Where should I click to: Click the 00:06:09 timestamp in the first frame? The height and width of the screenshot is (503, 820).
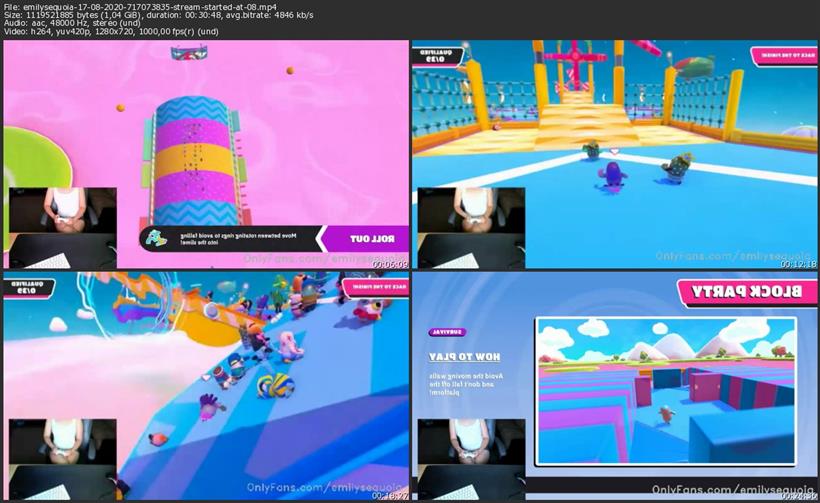point(390,264)
